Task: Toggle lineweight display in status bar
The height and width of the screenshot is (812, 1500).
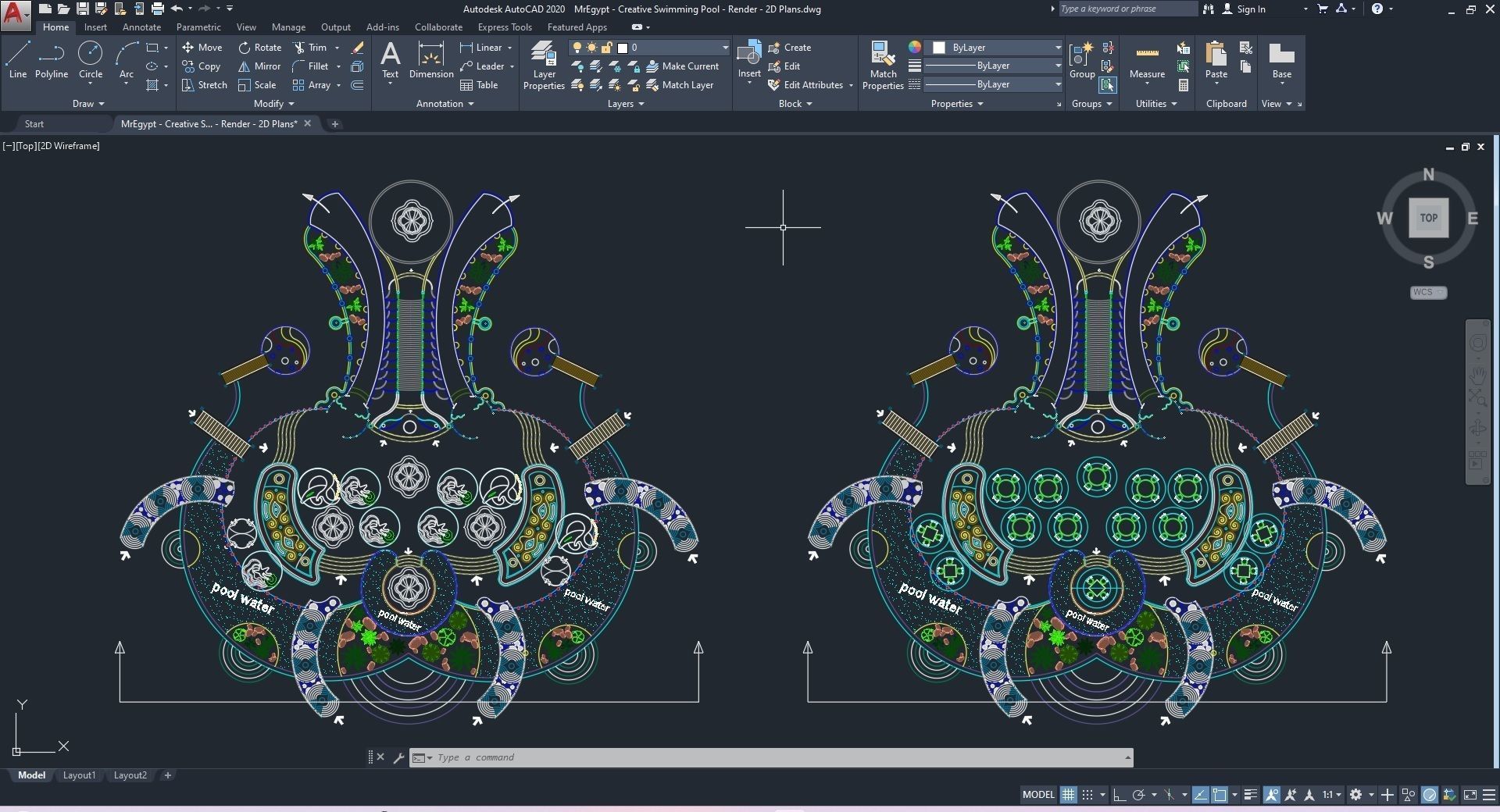Action: 1251,795
